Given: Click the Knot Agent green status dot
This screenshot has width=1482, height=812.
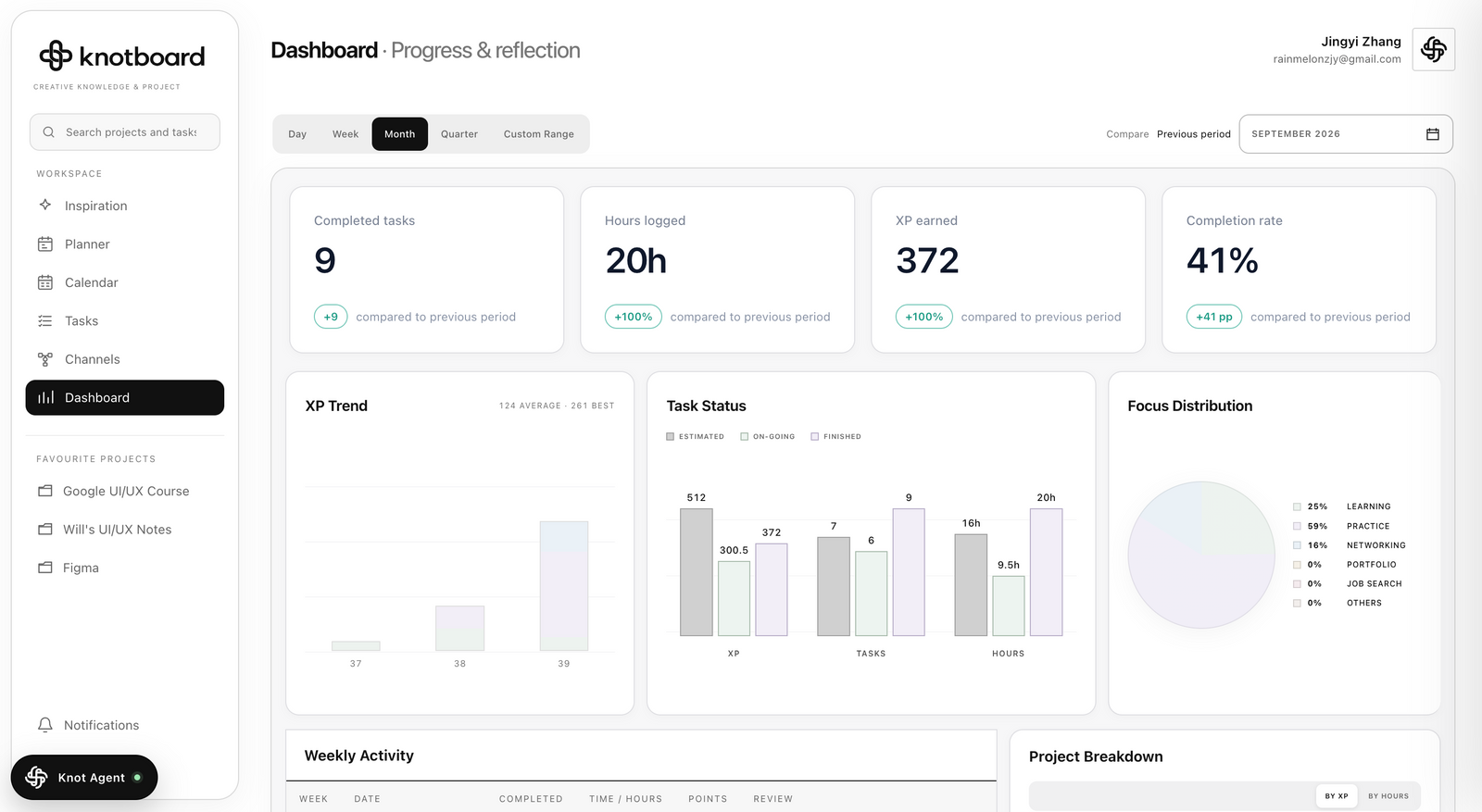Looking at the screenshot, I should click(137, 778).
